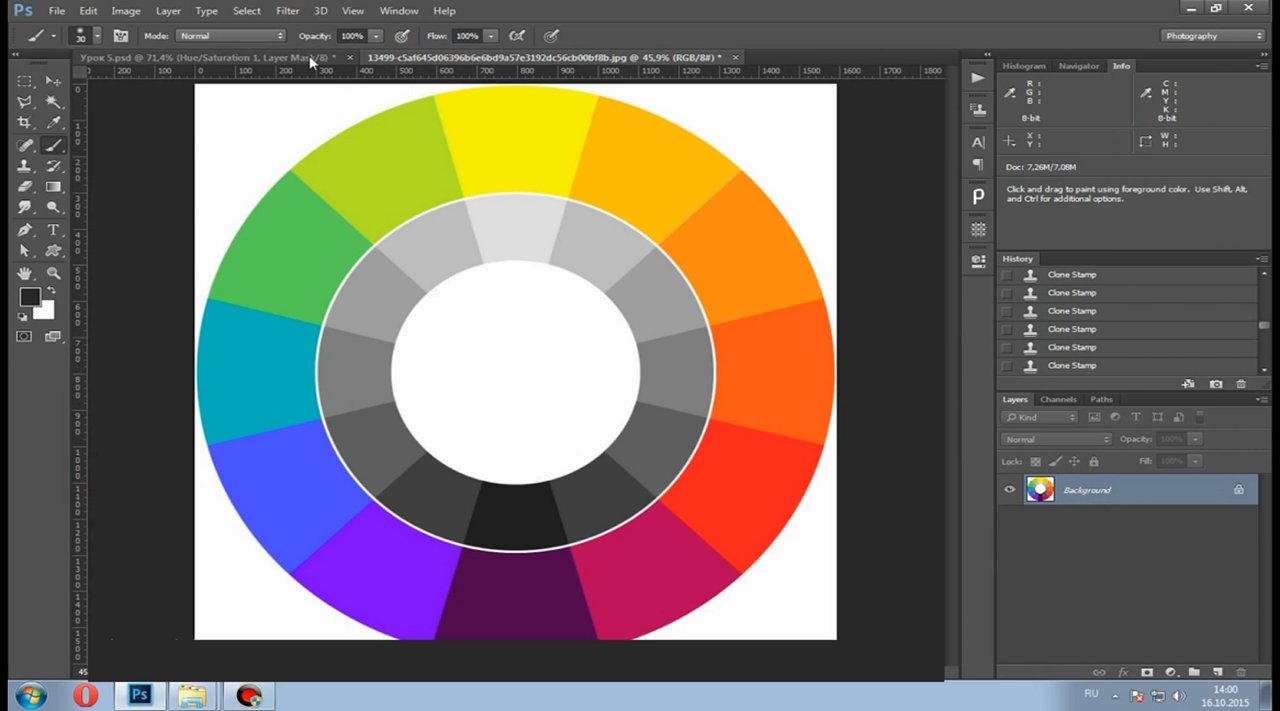Select the Zoom tool in toolbox
The image size is (1280, 711).
53,273
